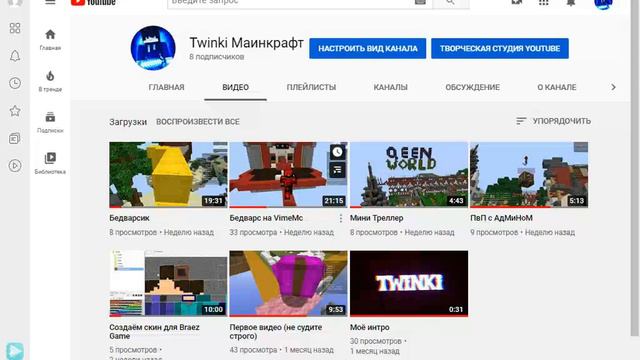This screenshot has width=640, height=360.
Task: Open Первое видео (не судите строго) title
Action: click(x=276, y=331)
